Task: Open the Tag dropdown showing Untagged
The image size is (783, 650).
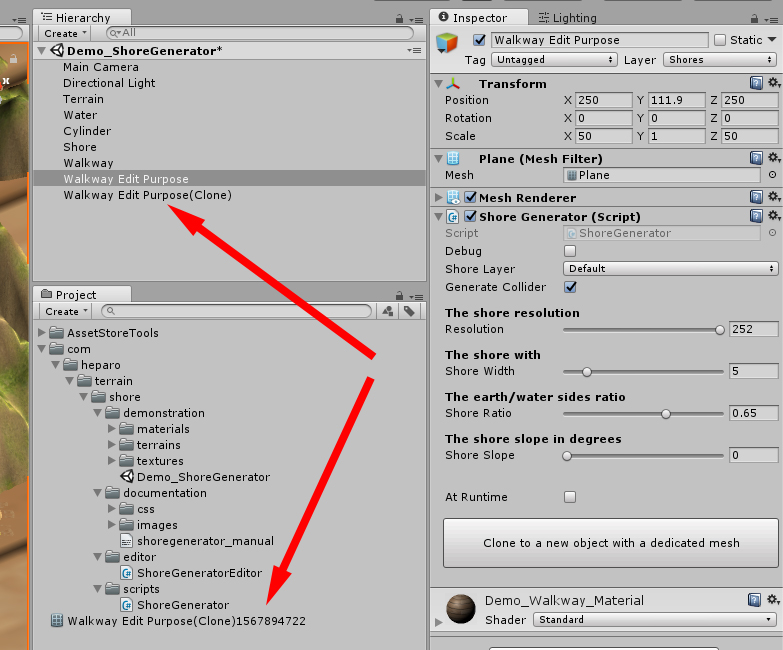Action: [555, 59]
